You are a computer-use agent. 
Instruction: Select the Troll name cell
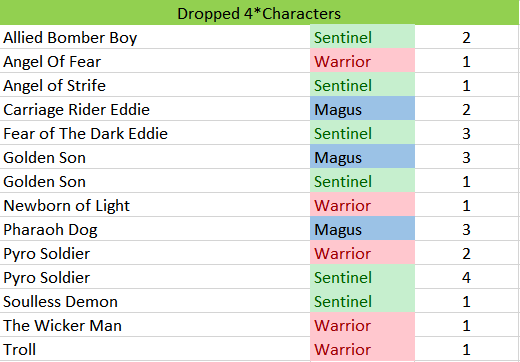[155, 349]
